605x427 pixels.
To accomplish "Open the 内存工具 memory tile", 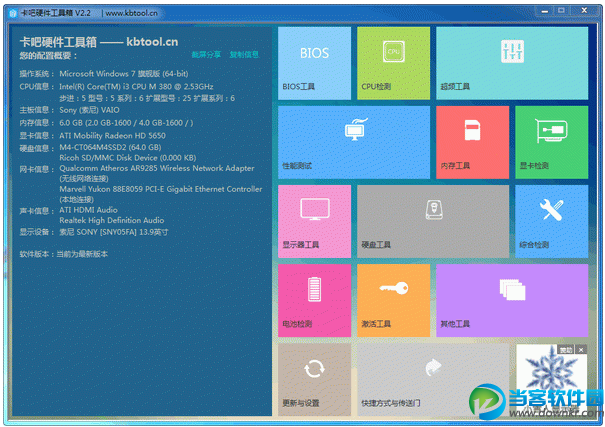I will click(473, 142).
